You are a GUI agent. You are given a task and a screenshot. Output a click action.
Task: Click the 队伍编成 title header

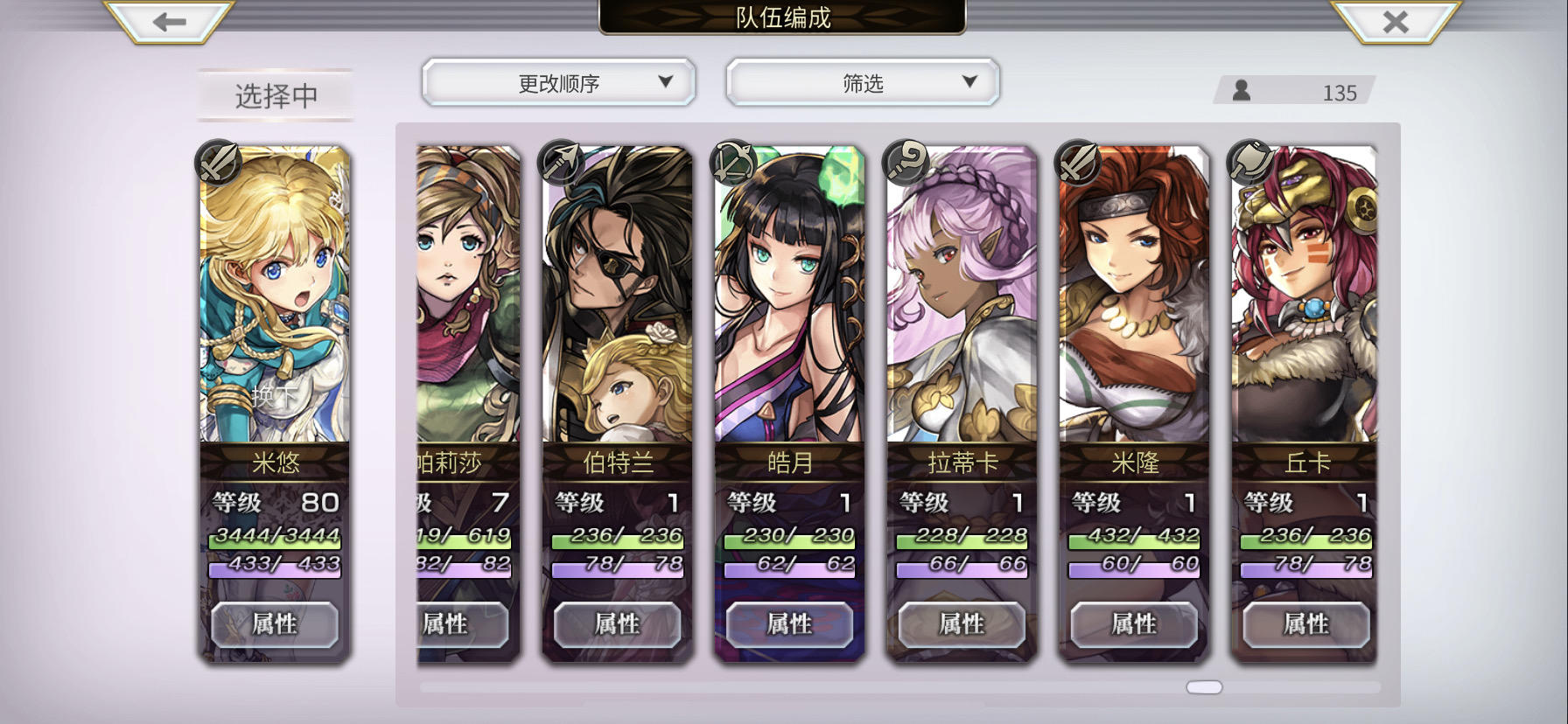(x=783, y=17)
